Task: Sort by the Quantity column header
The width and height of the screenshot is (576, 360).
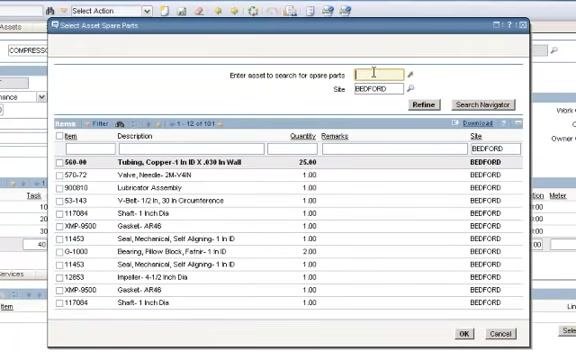Action: 303,136
